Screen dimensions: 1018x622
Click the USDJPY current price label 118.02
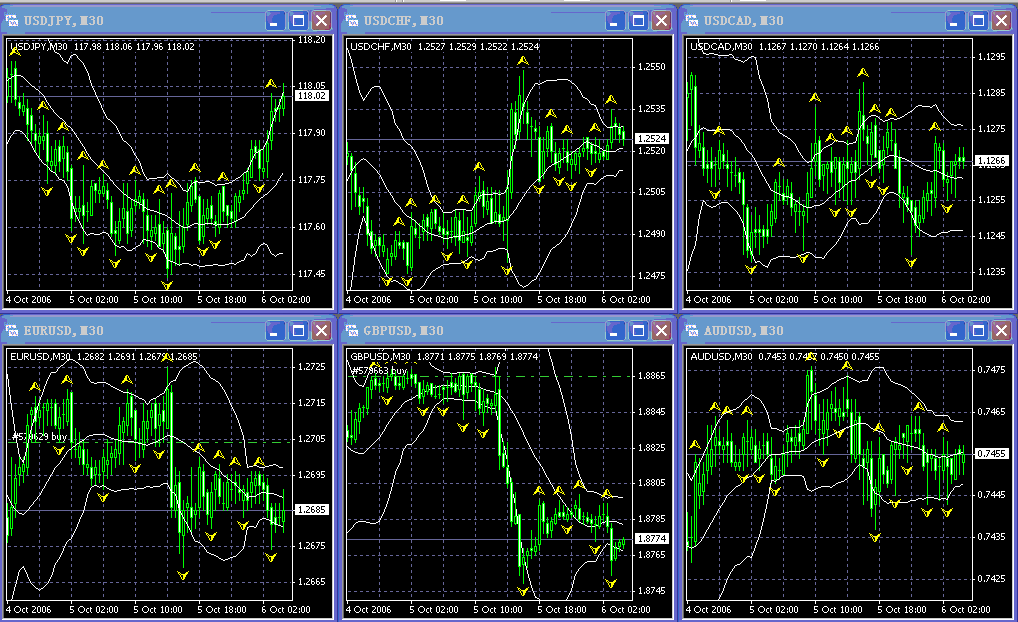pyautogui.click(x=312, y=95)
